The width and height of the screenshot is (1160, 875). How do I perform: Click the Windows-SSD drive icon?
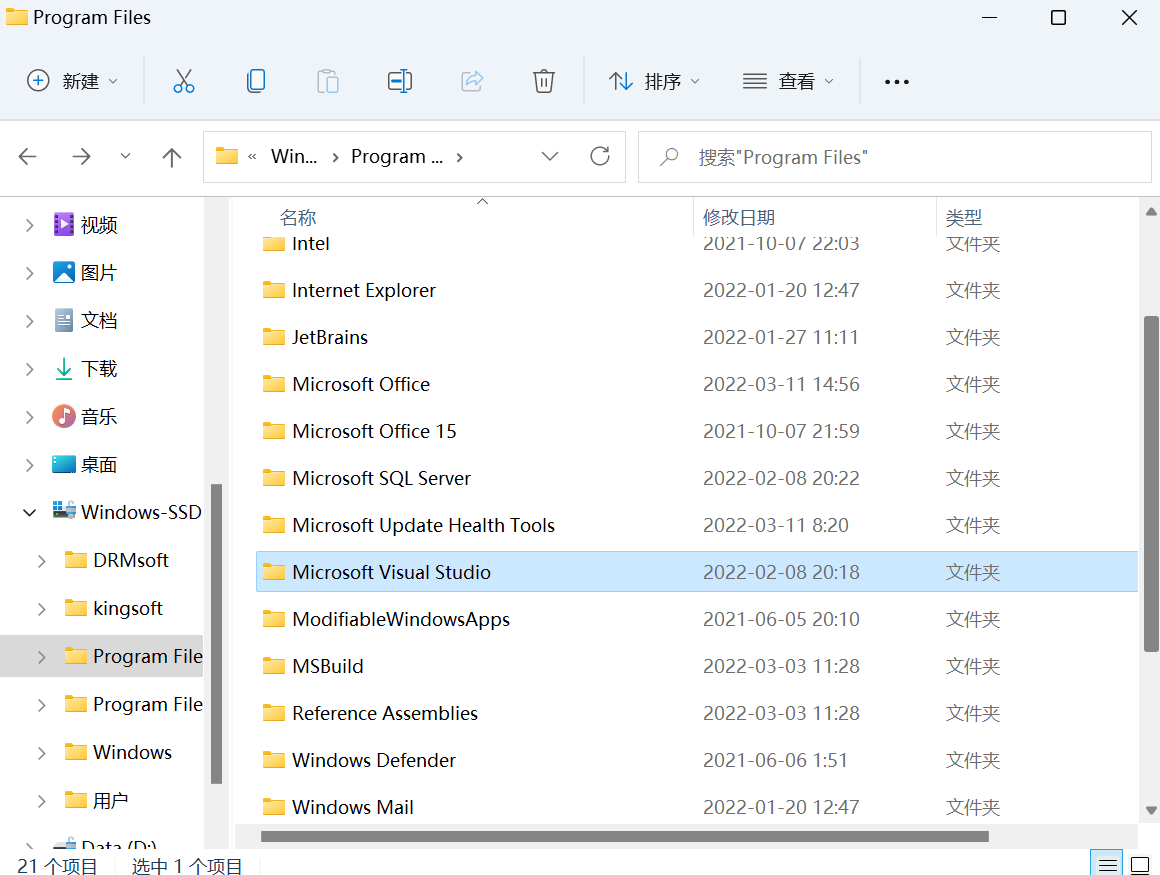(64, 511)
